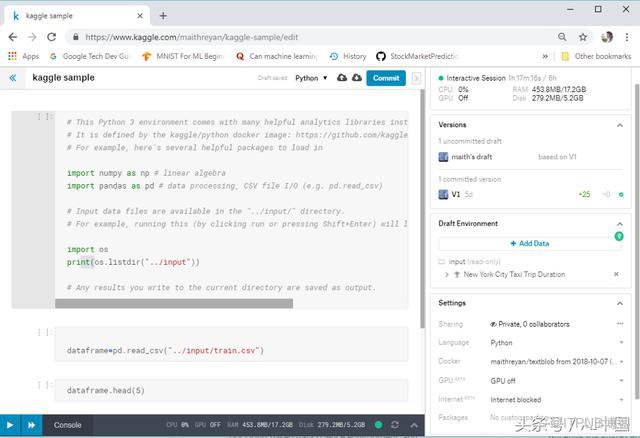Collapse the Settings panel

620,303
